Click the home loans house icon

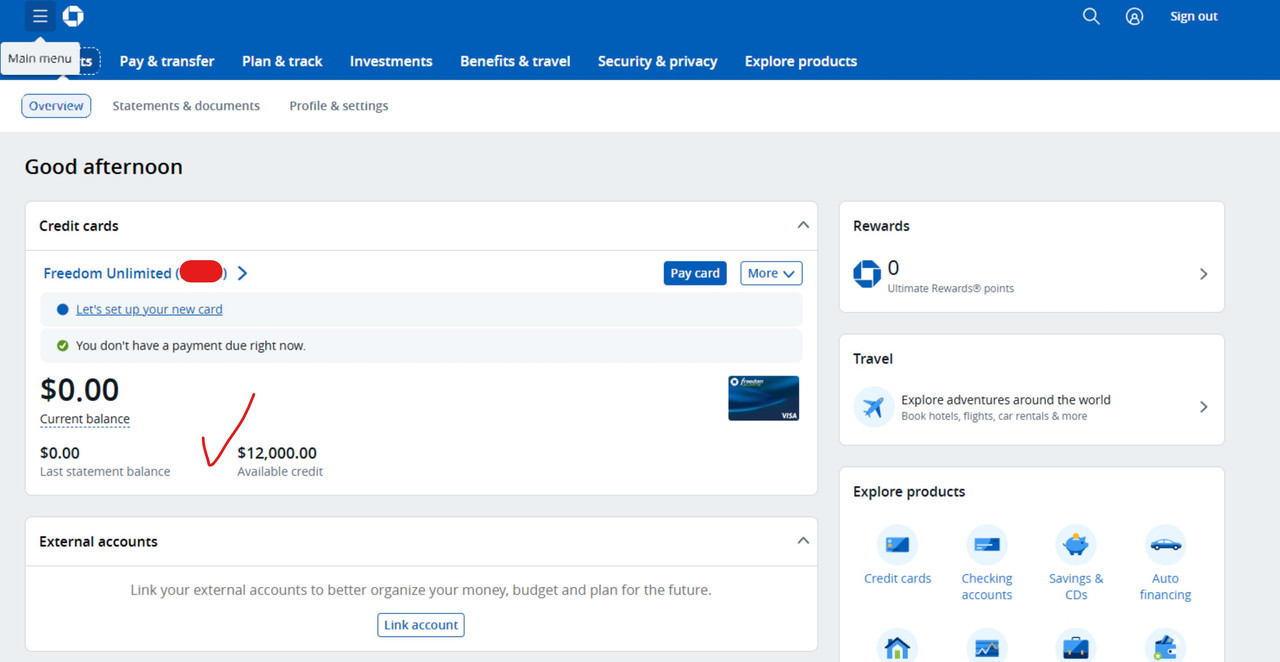pyautogui.click(x=897, y=646)
